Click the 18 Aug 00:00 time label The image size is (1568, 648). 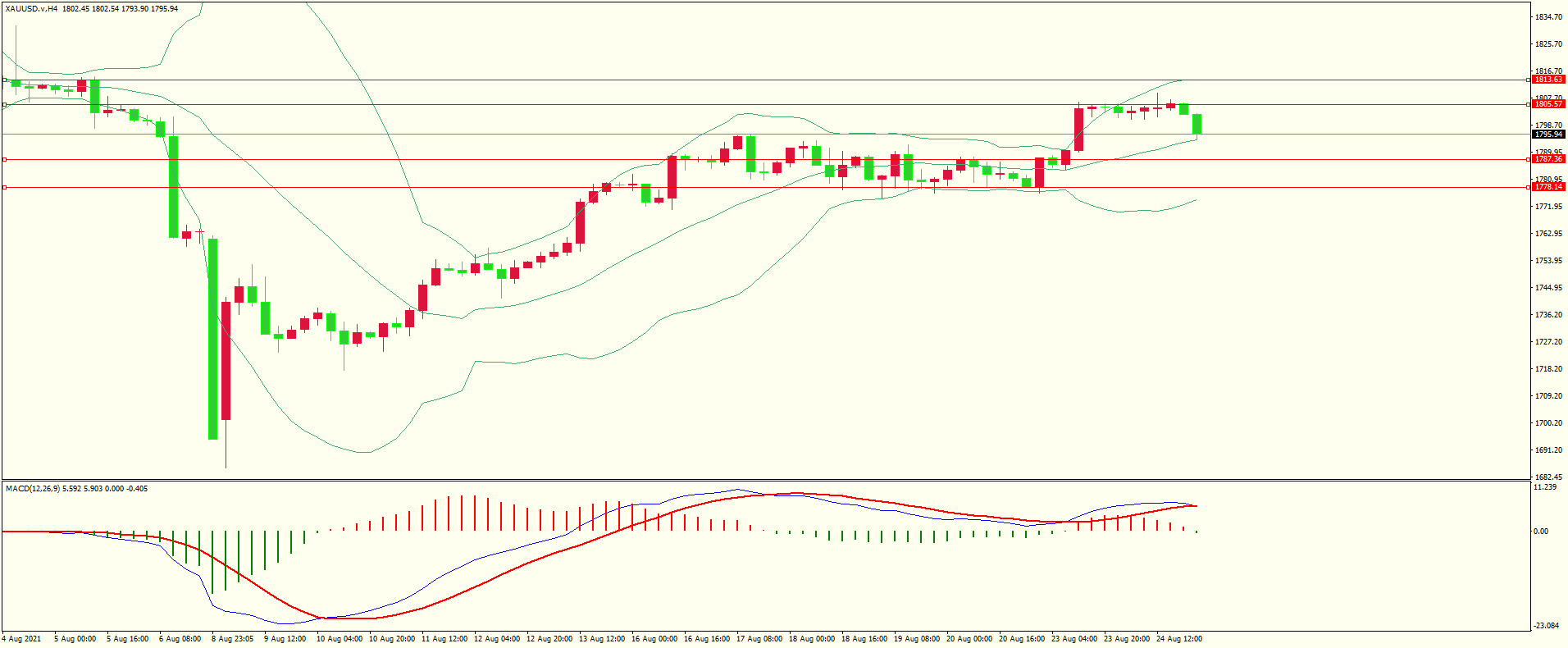812,639
